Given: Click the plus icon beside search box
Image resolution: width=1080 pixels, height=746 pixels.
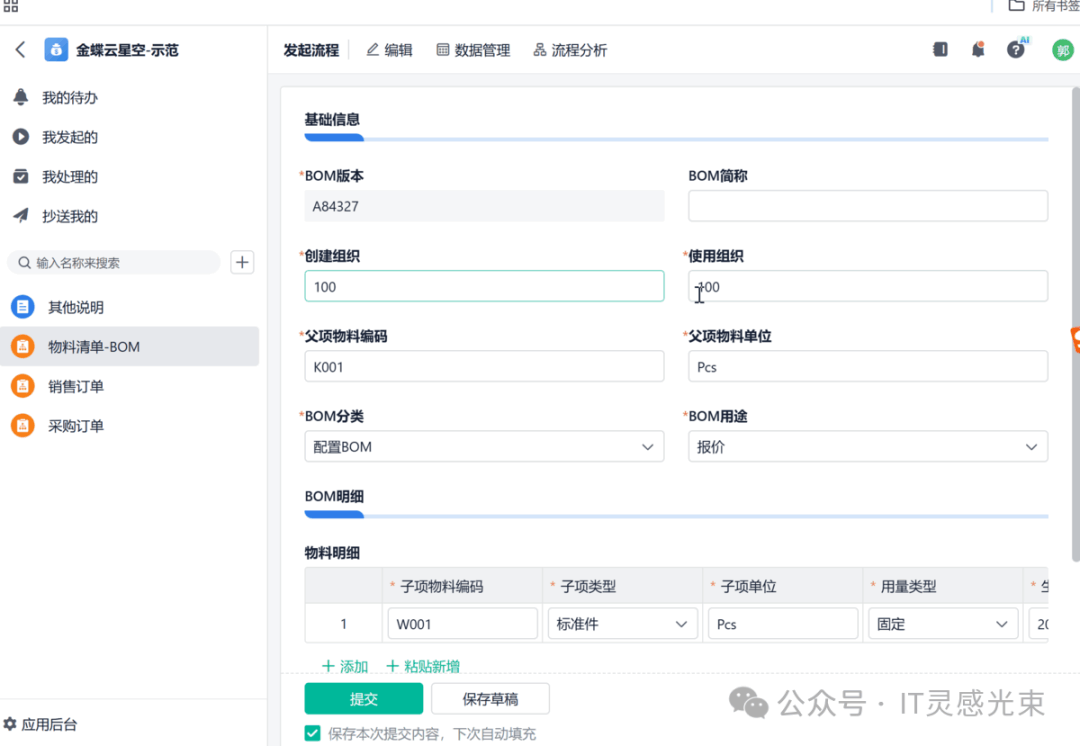Looking at the screenshot, I should point(242,263).
